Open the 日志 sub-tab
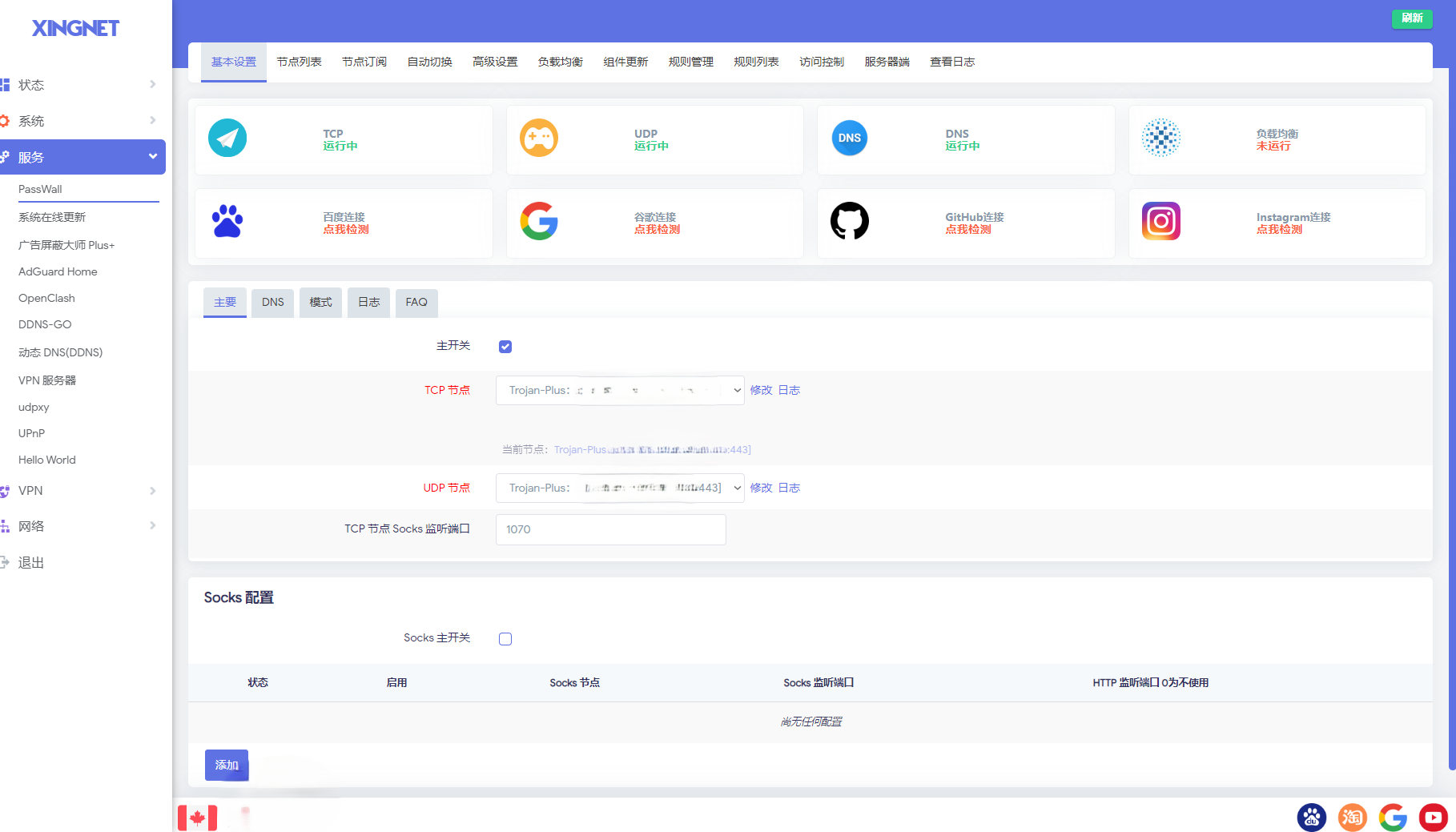 point(369,303)
